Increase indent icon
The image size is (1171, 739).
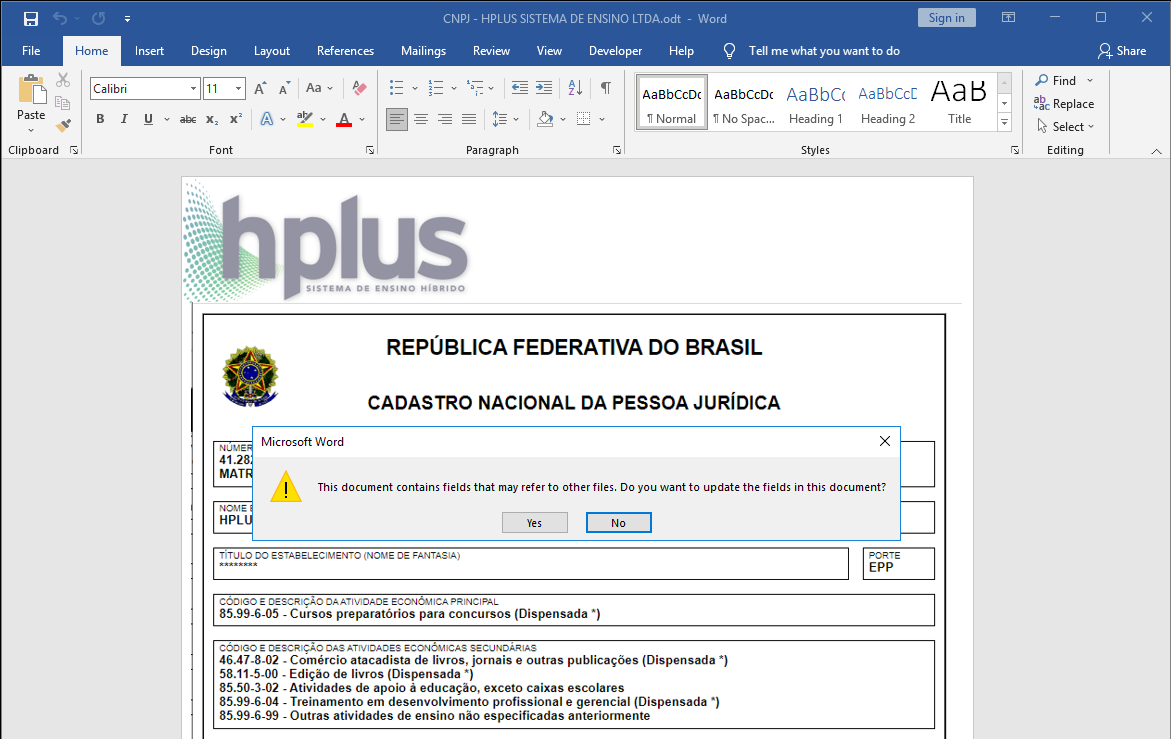point(544,88)
